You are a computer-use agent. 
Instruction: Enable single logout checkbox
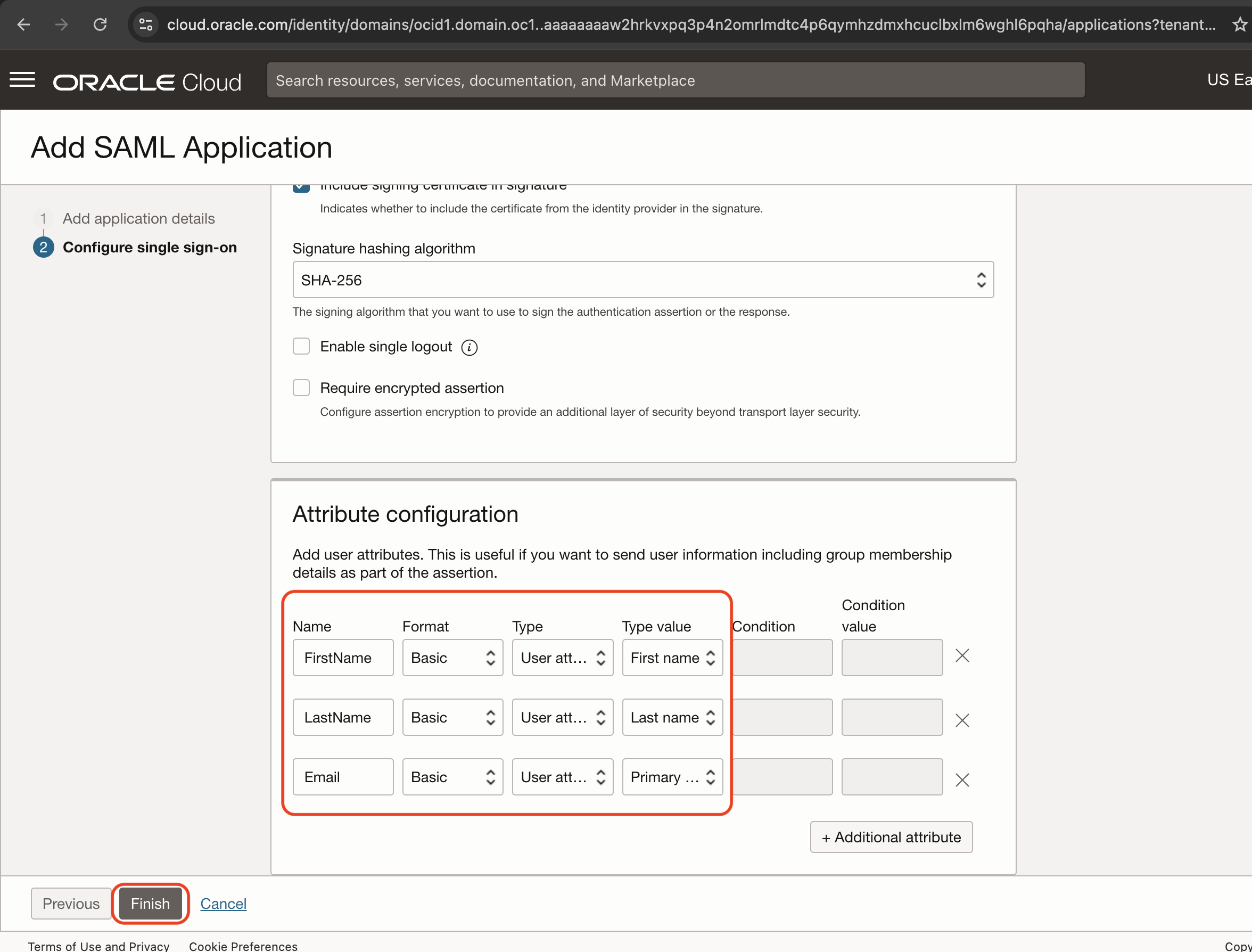[x=301, y=346]
